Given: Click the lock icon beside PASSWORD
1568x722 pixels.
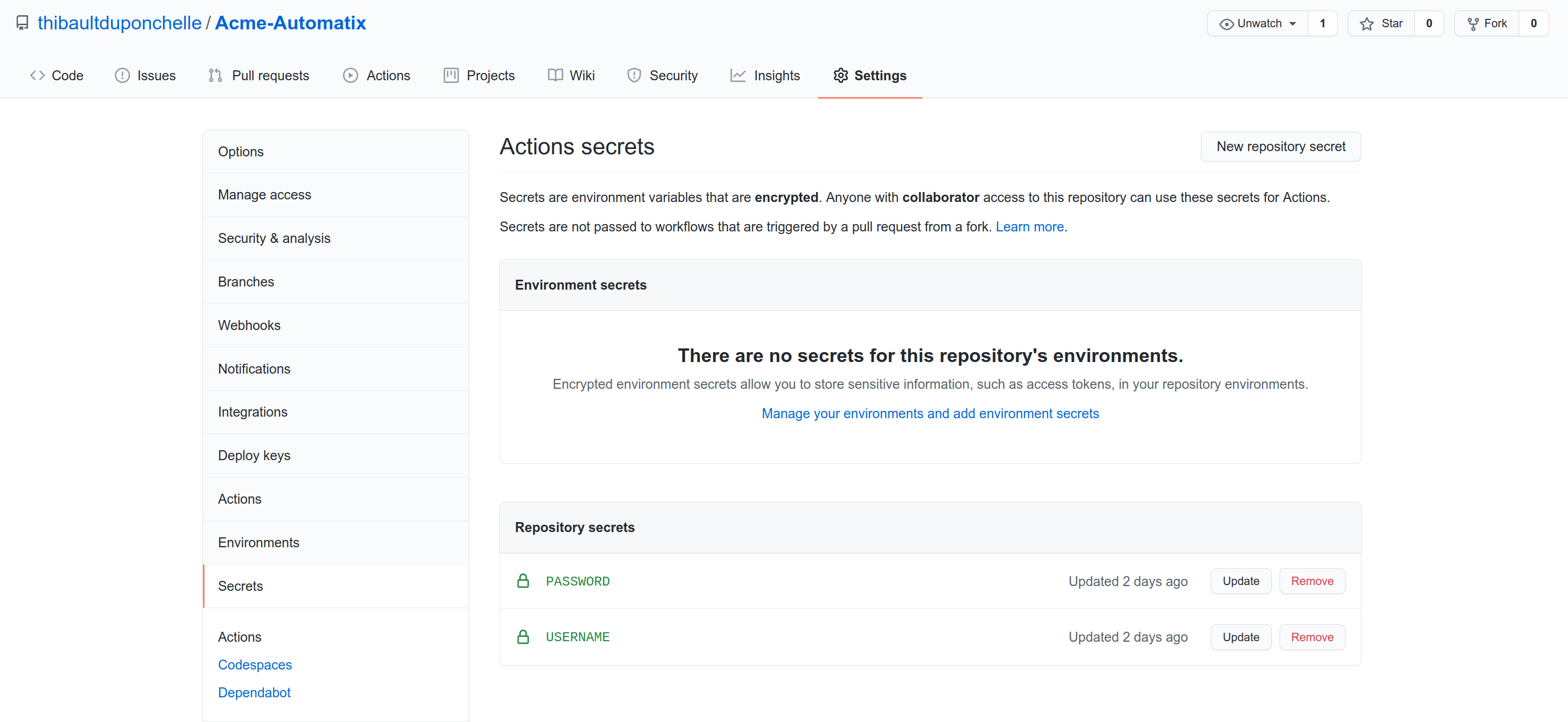Looking at the screenshot, I should (x=523, y=581).
